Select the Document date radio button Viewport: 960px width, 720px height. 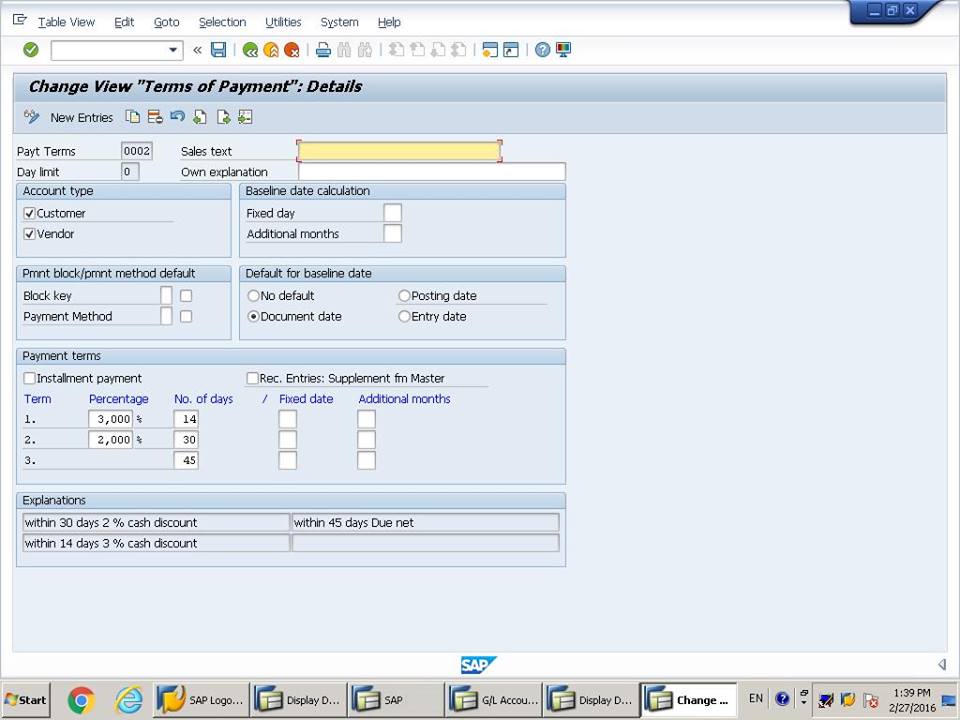point(253,317)
